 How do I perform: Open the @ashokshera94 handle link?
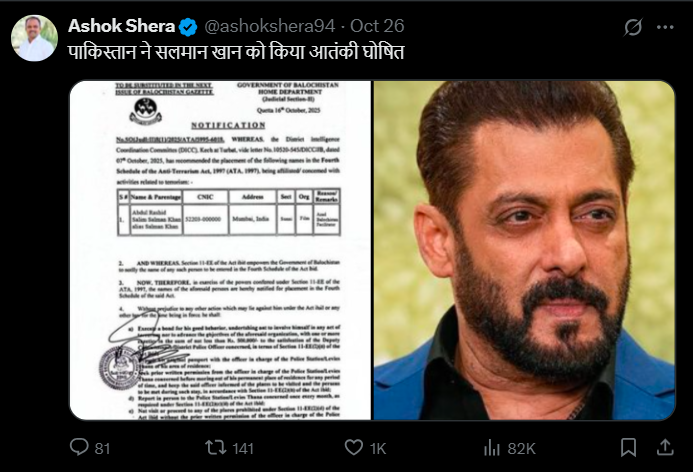point(270,27)
